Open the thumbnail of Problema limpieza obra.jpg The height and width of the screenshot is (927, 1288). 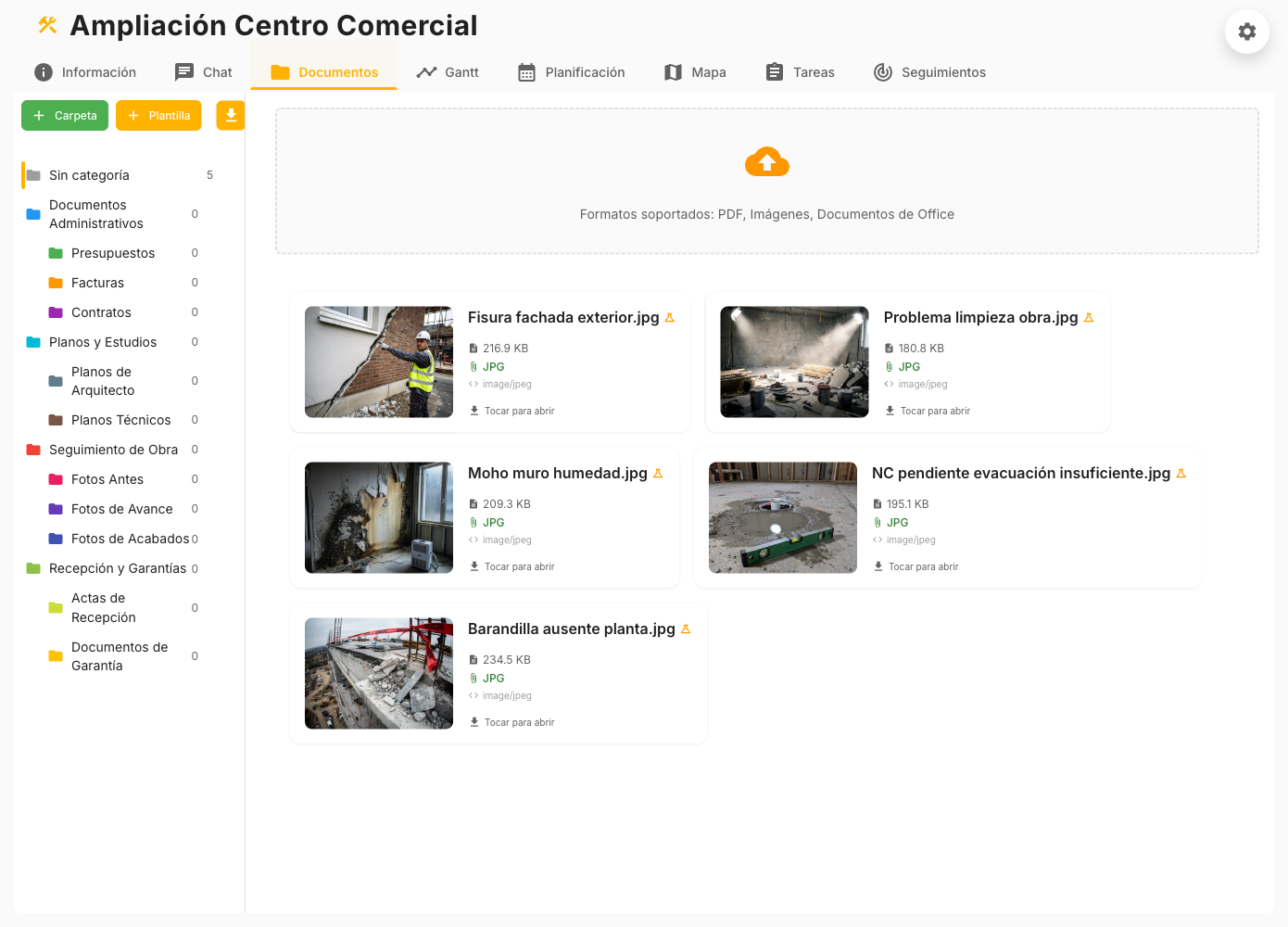click(794, 362)
